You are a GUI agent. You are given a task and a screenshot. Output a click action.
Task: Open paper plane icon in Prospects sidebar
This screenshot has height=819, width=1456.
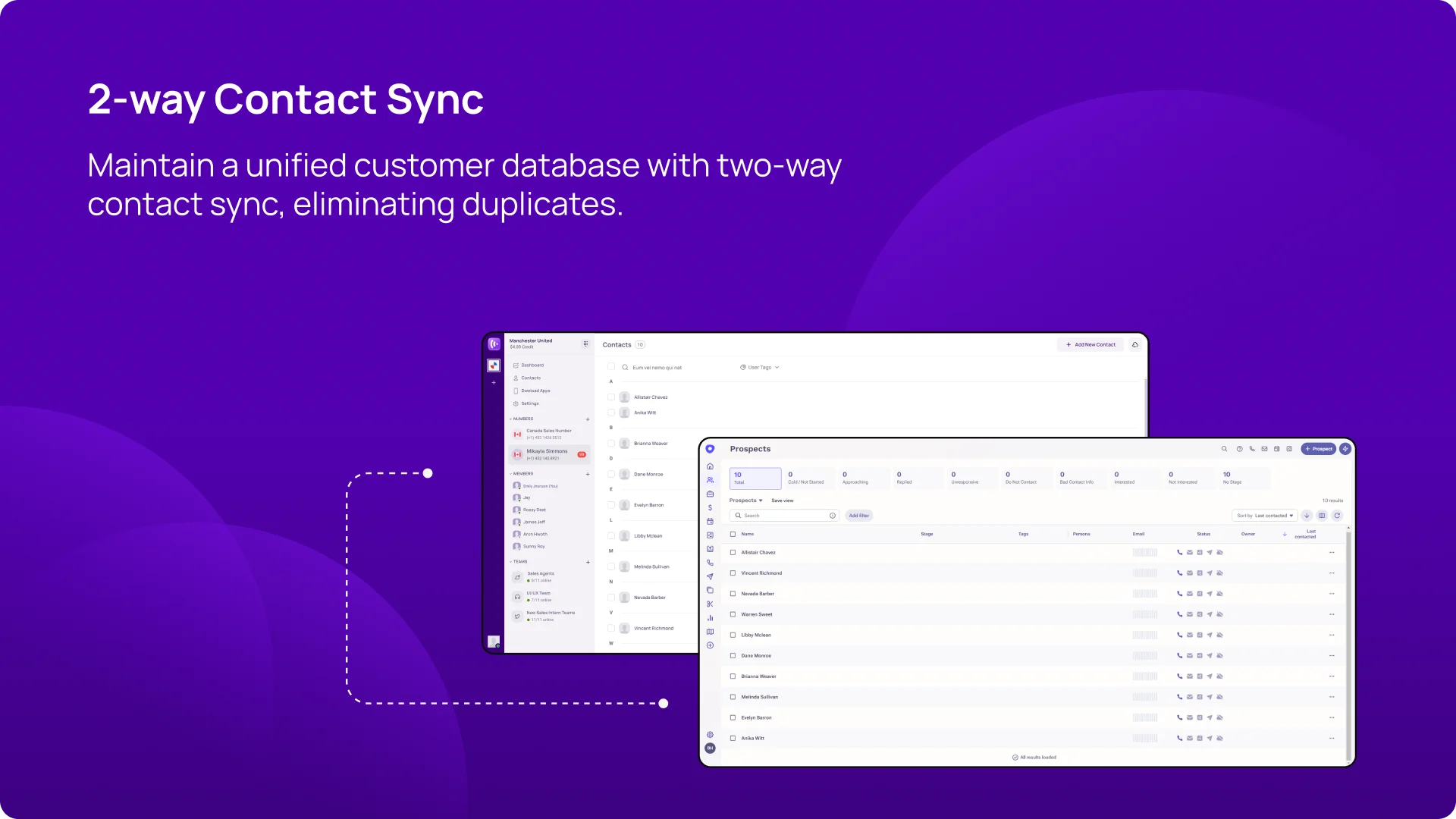point(710,576)
